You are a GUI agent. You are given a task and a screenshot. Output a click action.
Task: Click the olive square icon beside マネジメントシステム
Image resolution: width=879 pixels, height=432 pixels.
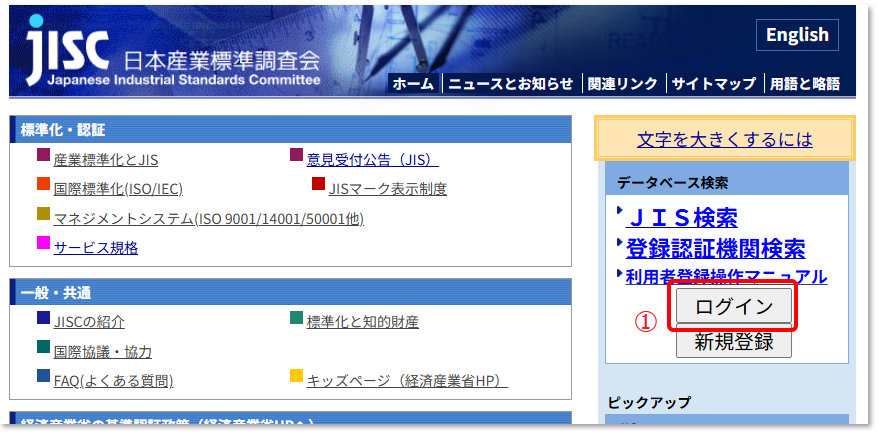pyautogui.click(x=44, y=213)
